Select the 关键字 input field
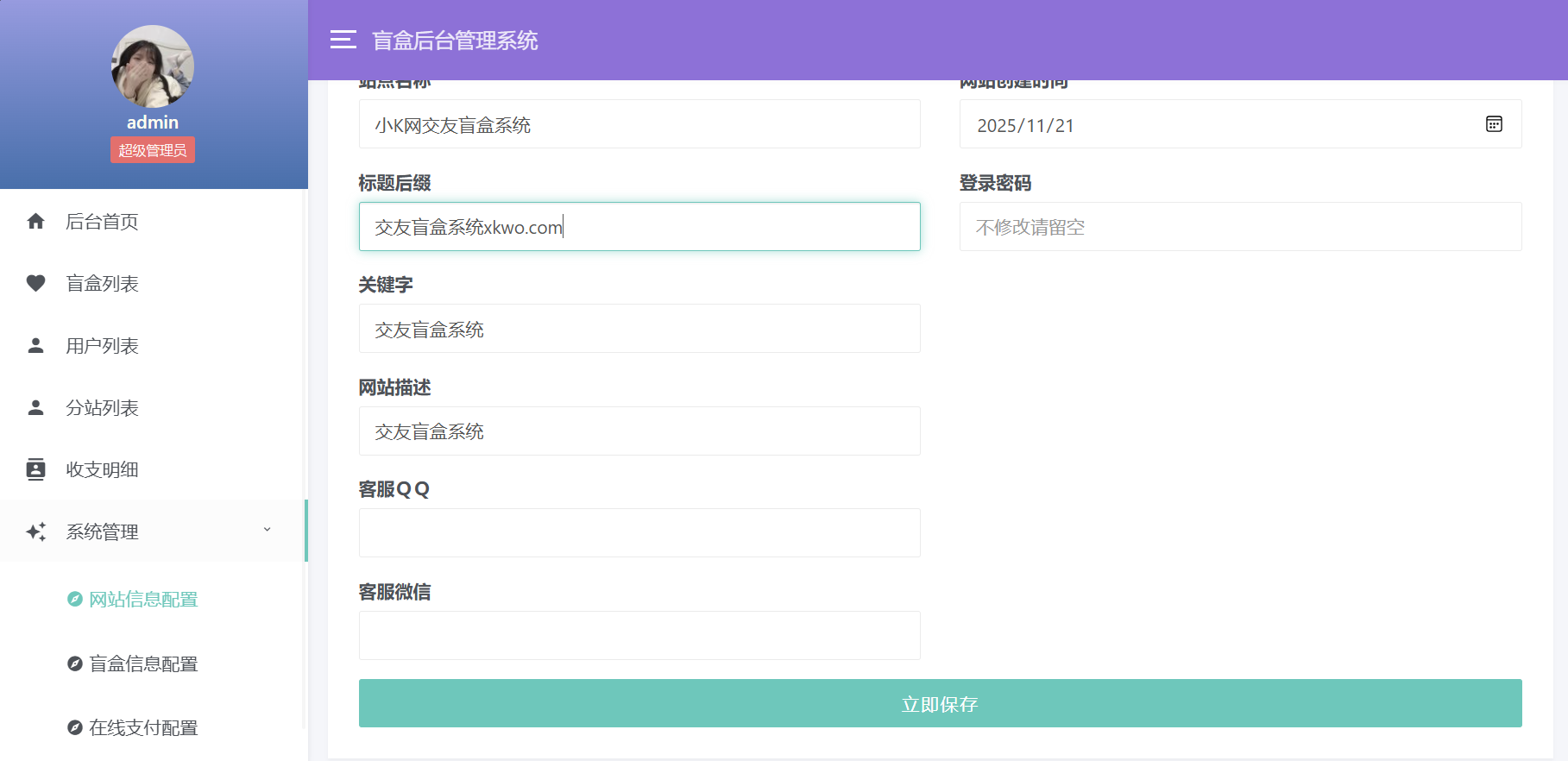This screenshot has height=761, width=1568. click(x=639, y=329)
